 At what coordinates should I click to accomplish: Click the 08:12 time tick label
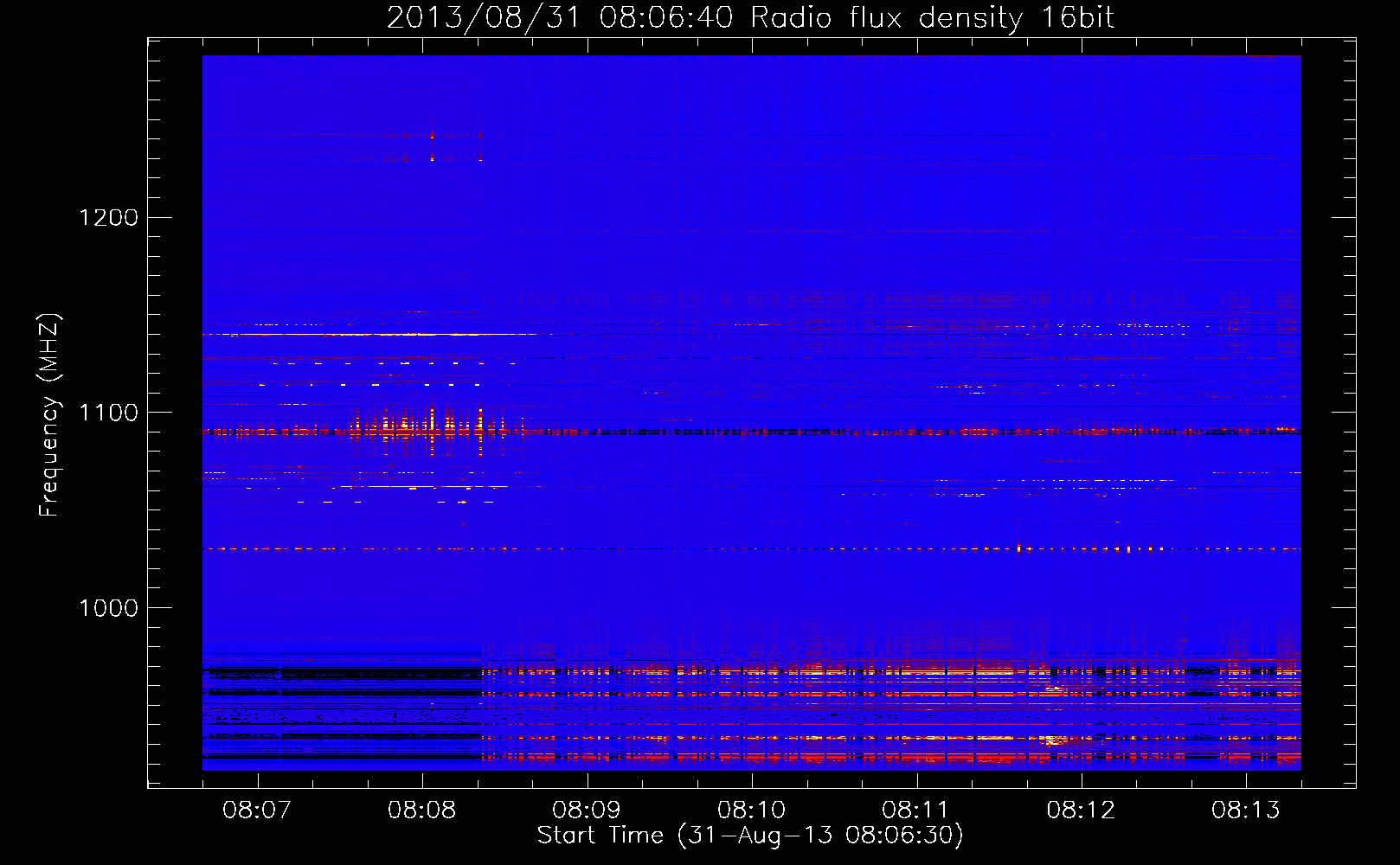point(1081,811)
